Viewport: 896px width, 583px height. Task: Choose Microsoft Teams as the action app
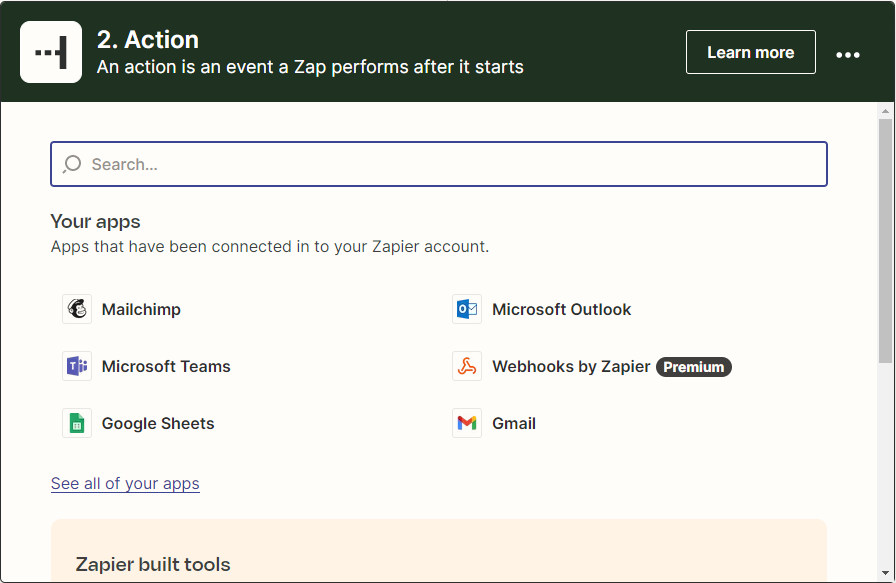click(x=166, y=366)
